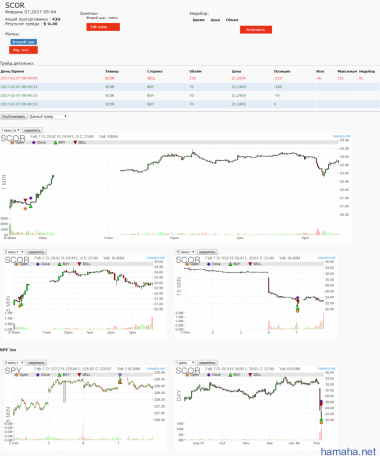Image resolution: width=380 pixels, height=456 pixels.
Task: Click the hamaha.net link in the 15 MIN chart
Action: (326, 258)
